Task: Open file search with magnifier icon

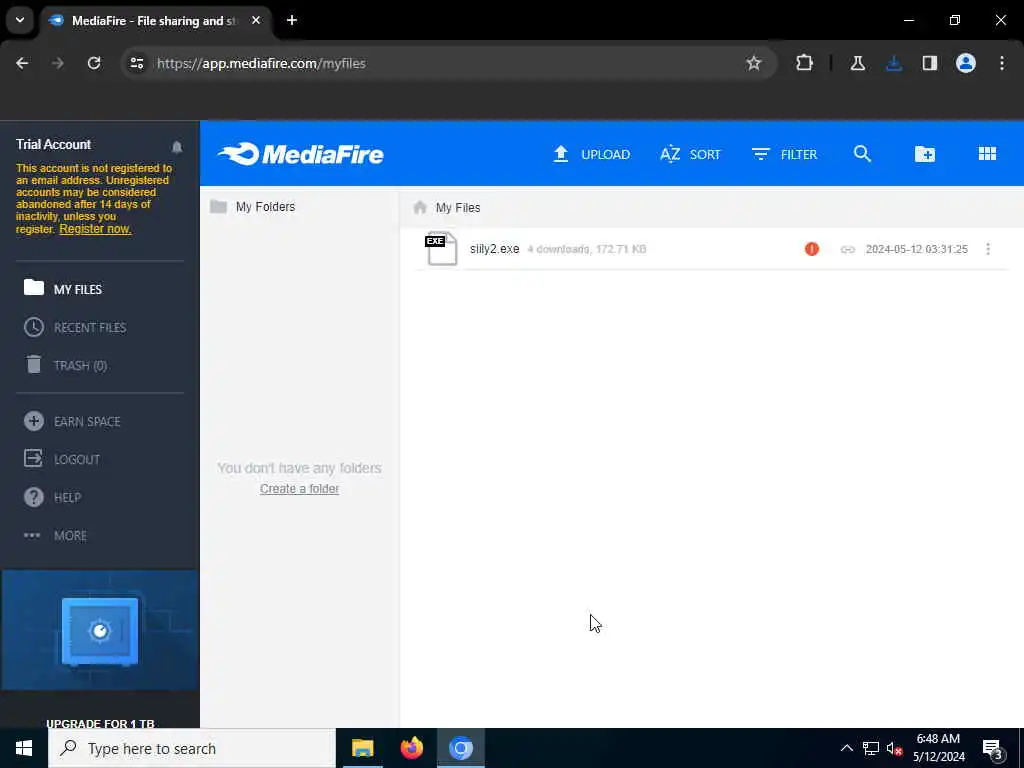Action: click(x=862, y=153)
